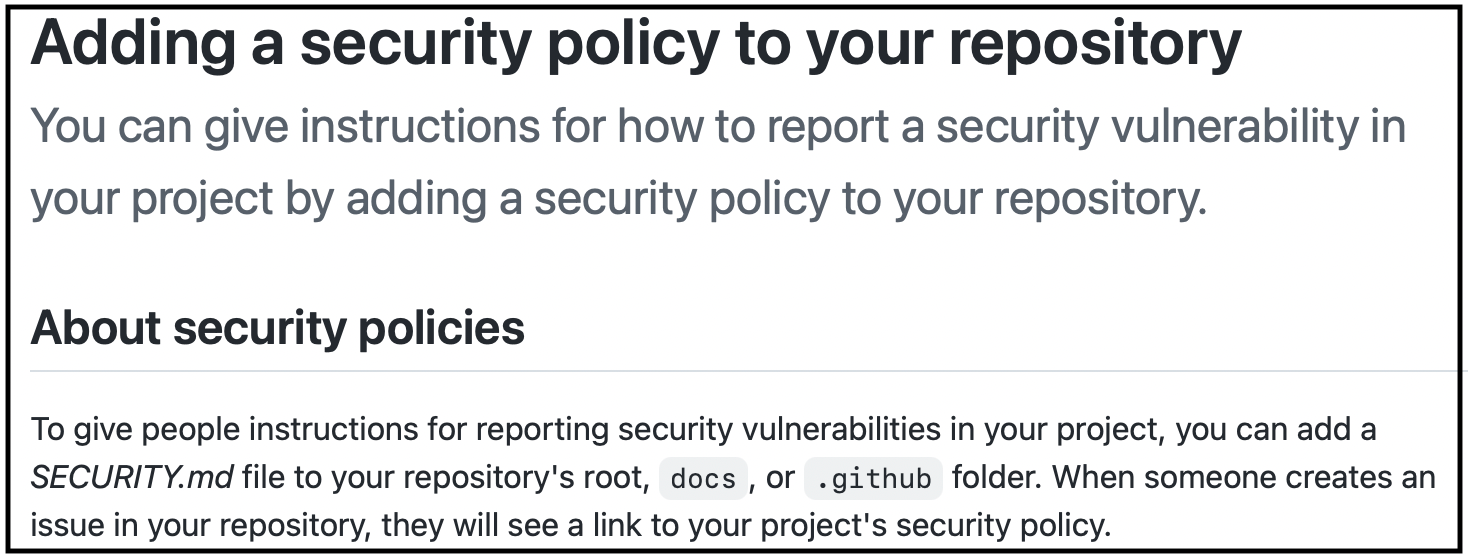Click the 'Adding a security policy' main heading
Viewport: 1468px width, 559px height.
coord(636,44)
